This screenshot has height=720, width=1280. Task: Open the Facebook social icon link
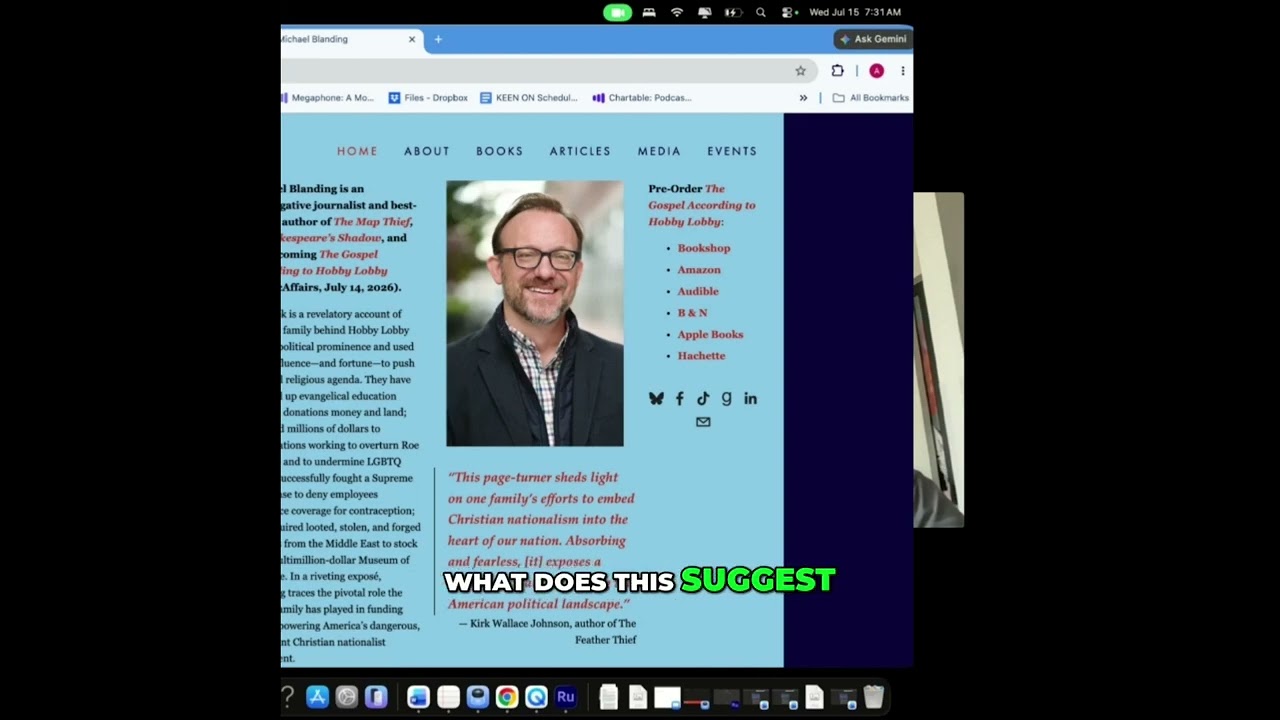[x=680, y=398]
